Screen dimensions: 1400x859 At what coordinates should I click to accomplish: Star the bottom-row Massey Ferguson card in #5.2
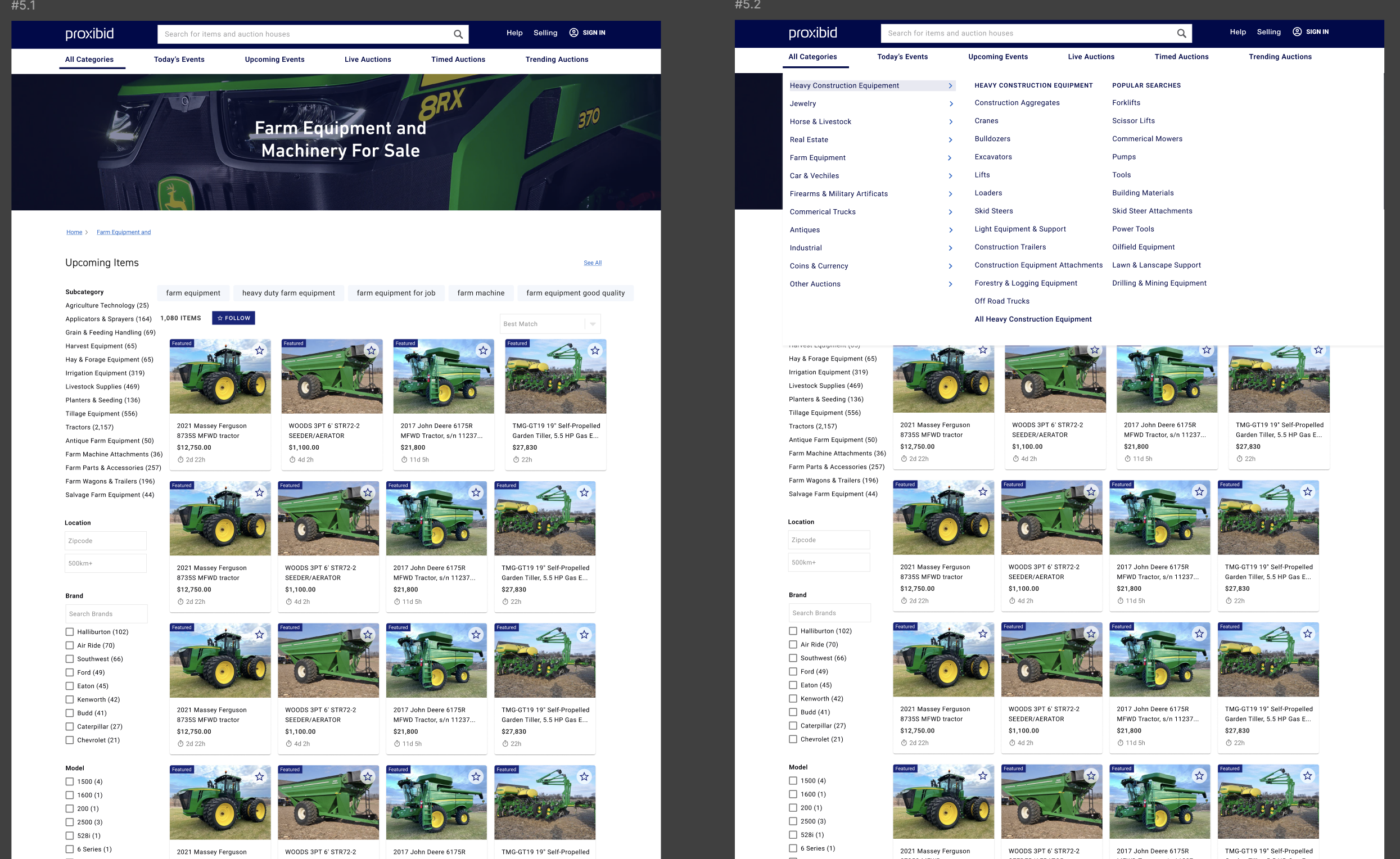pos(983,775)
